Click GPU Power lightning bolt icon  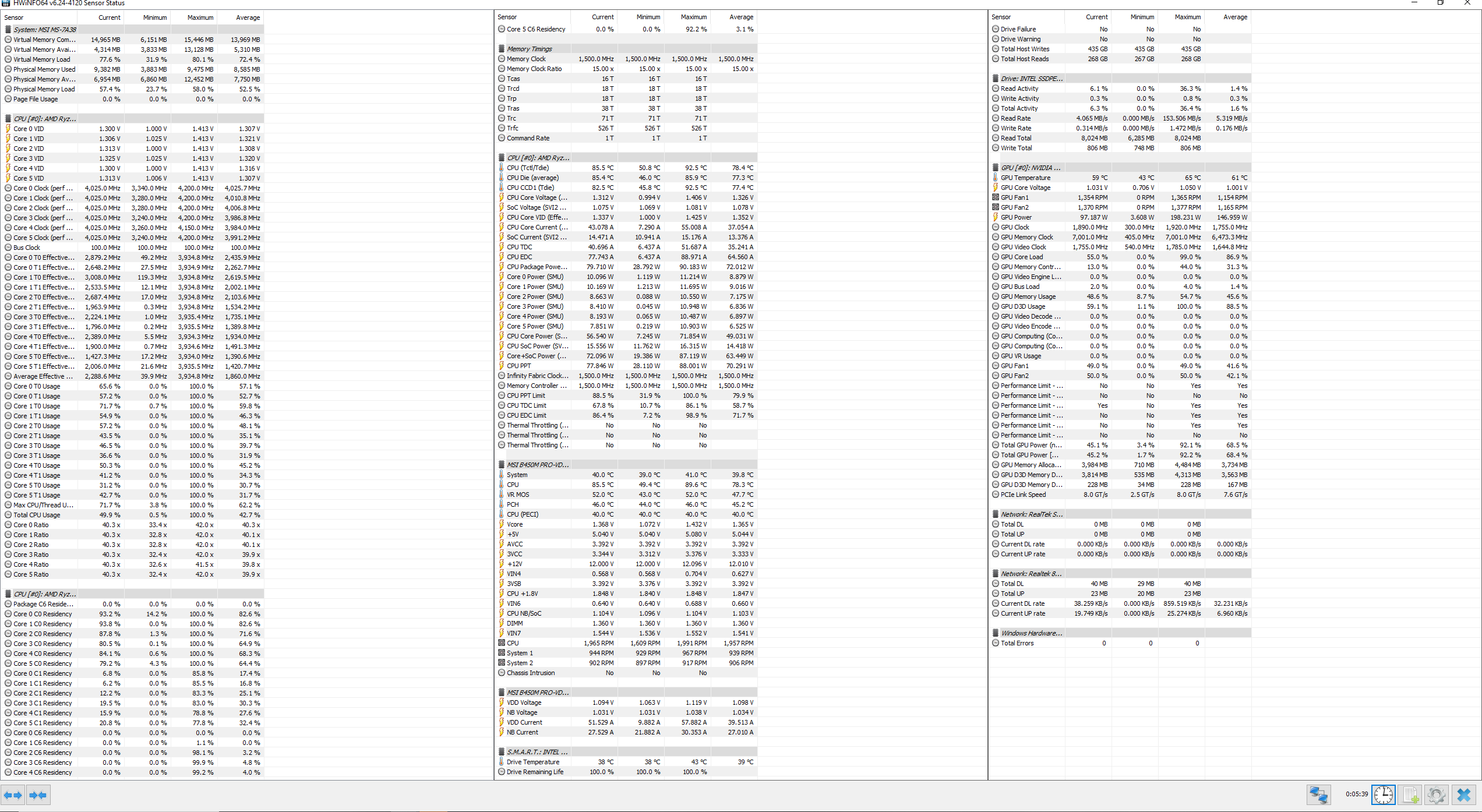click(x=996, y=217)
